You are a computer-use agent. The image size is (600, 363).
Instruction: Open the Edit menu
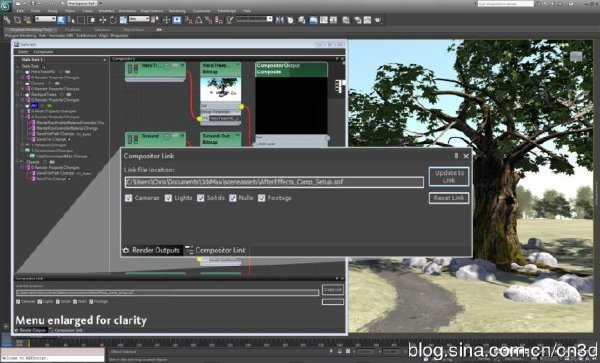pos(20,11)
